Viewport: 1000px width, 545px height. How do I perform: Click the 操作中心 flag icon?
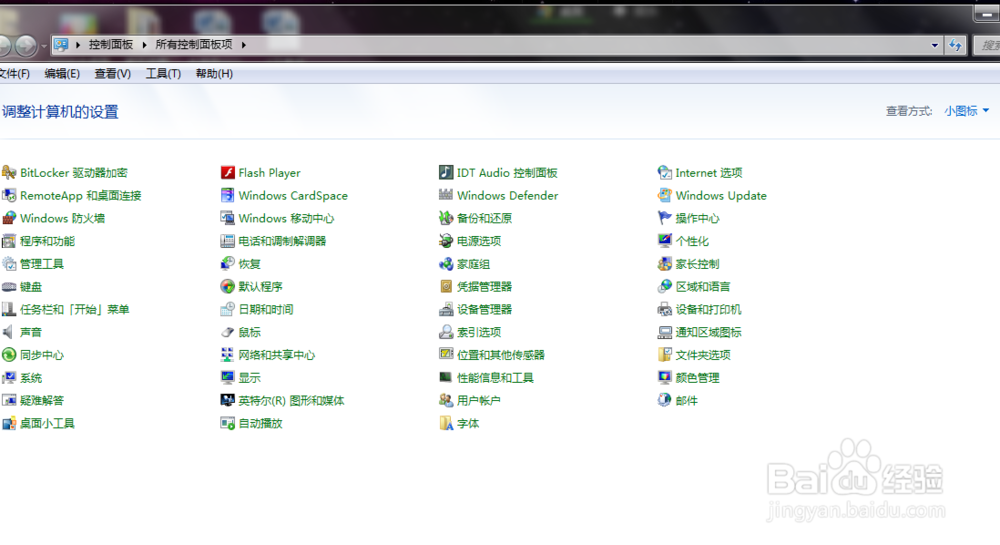click(665, 218)
